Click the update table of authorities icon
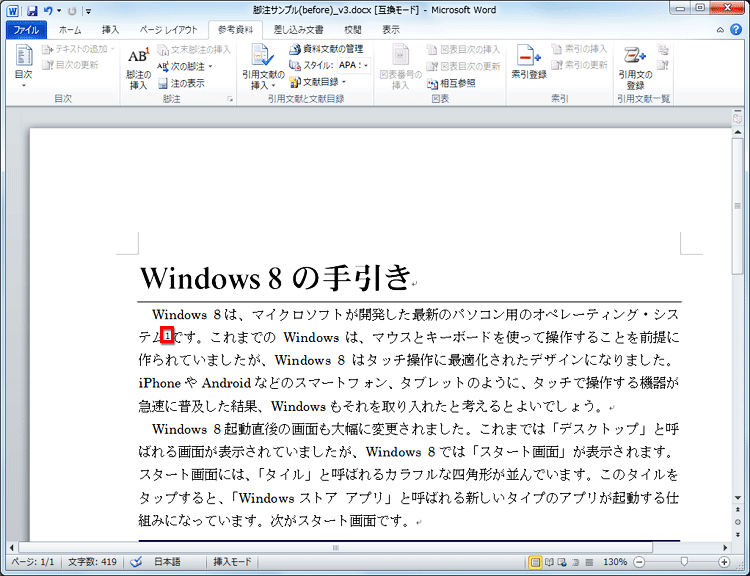 click(x=663, y=65)
